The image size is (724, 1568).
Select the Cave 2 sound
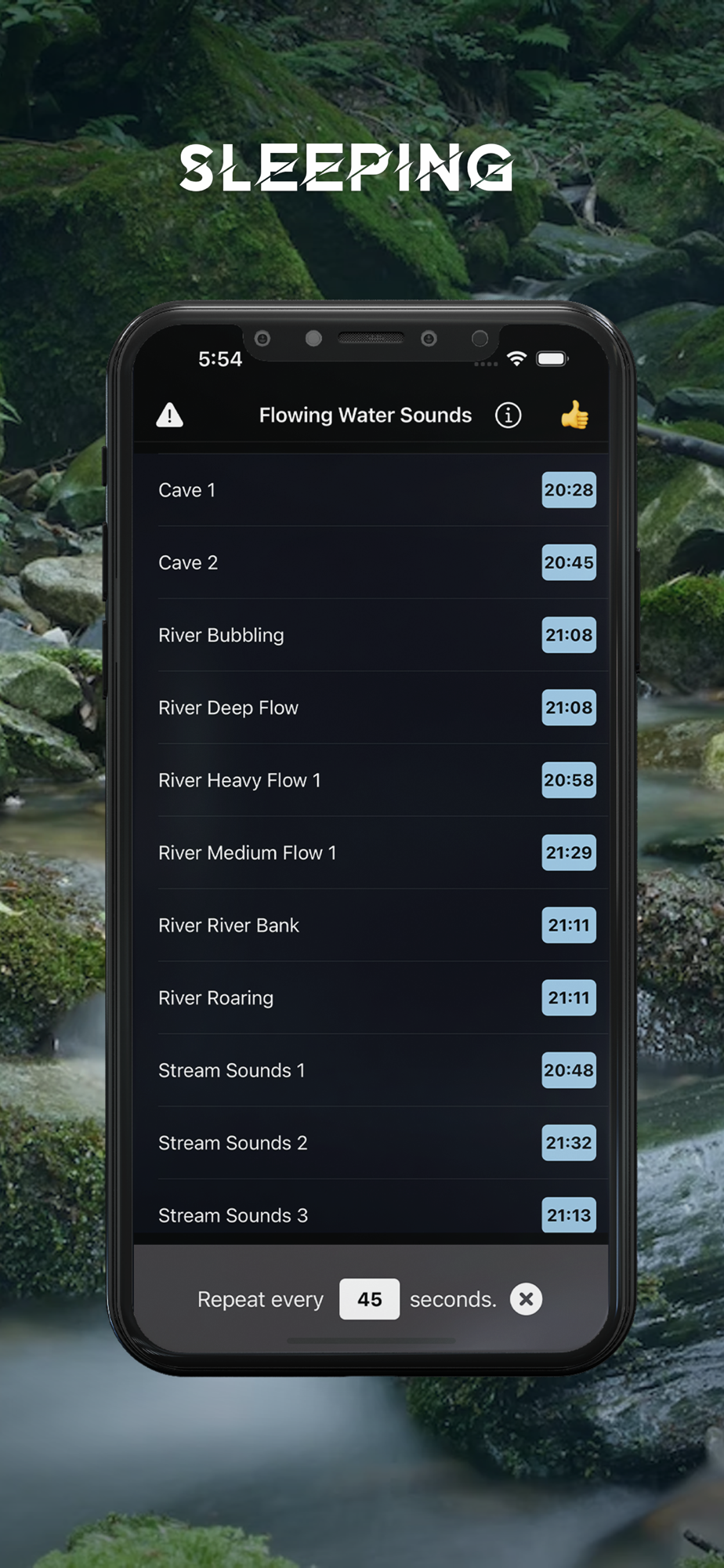tap(371, 562)
